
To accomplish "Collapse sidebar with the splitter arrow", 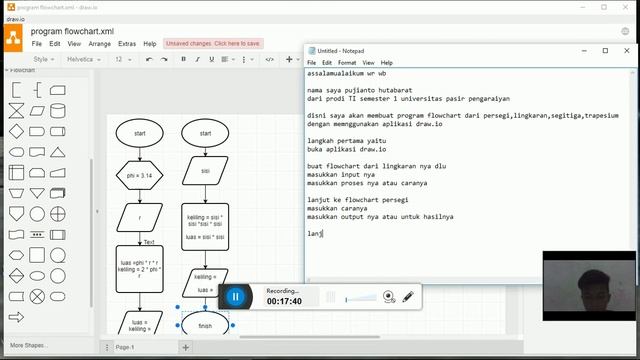I will click(x=97, y=211).
